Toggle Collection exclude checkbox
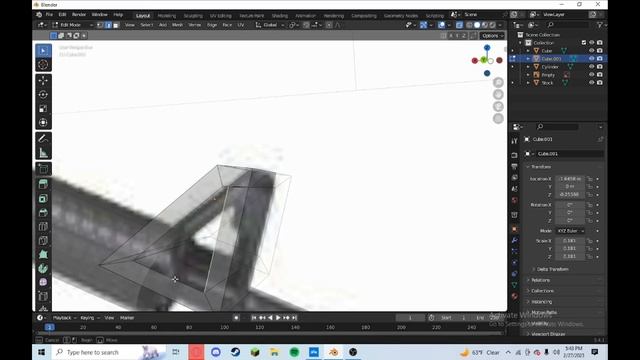This screenshot has height=360, width=640. point(584,42)
